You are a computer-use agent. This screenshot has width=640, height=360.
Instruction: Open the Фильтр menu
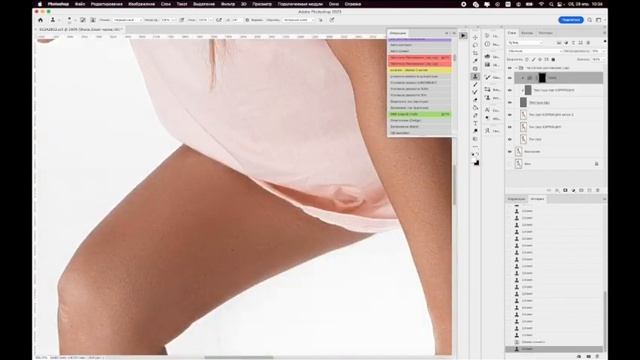pyautogui.click(x=228, y=4)
